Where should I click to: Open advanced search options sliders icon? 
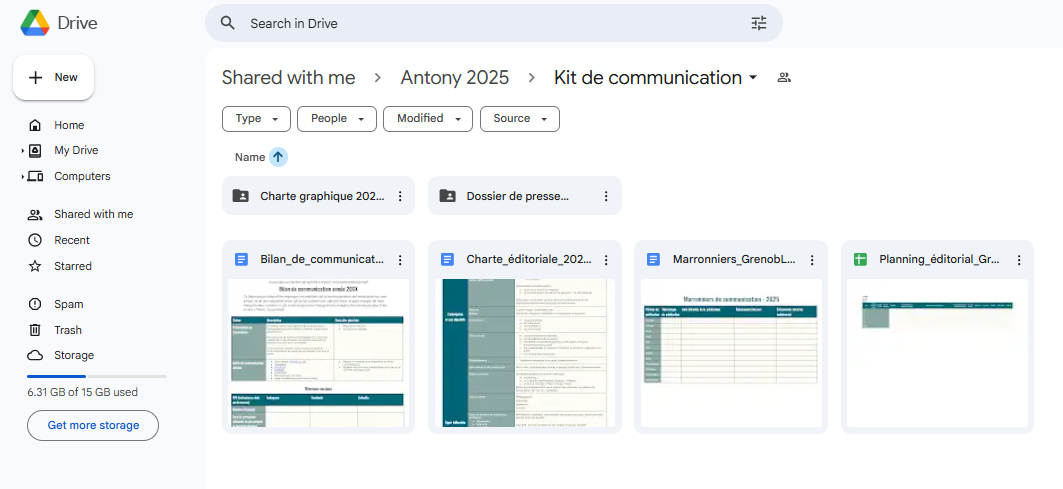click(759, 23)
